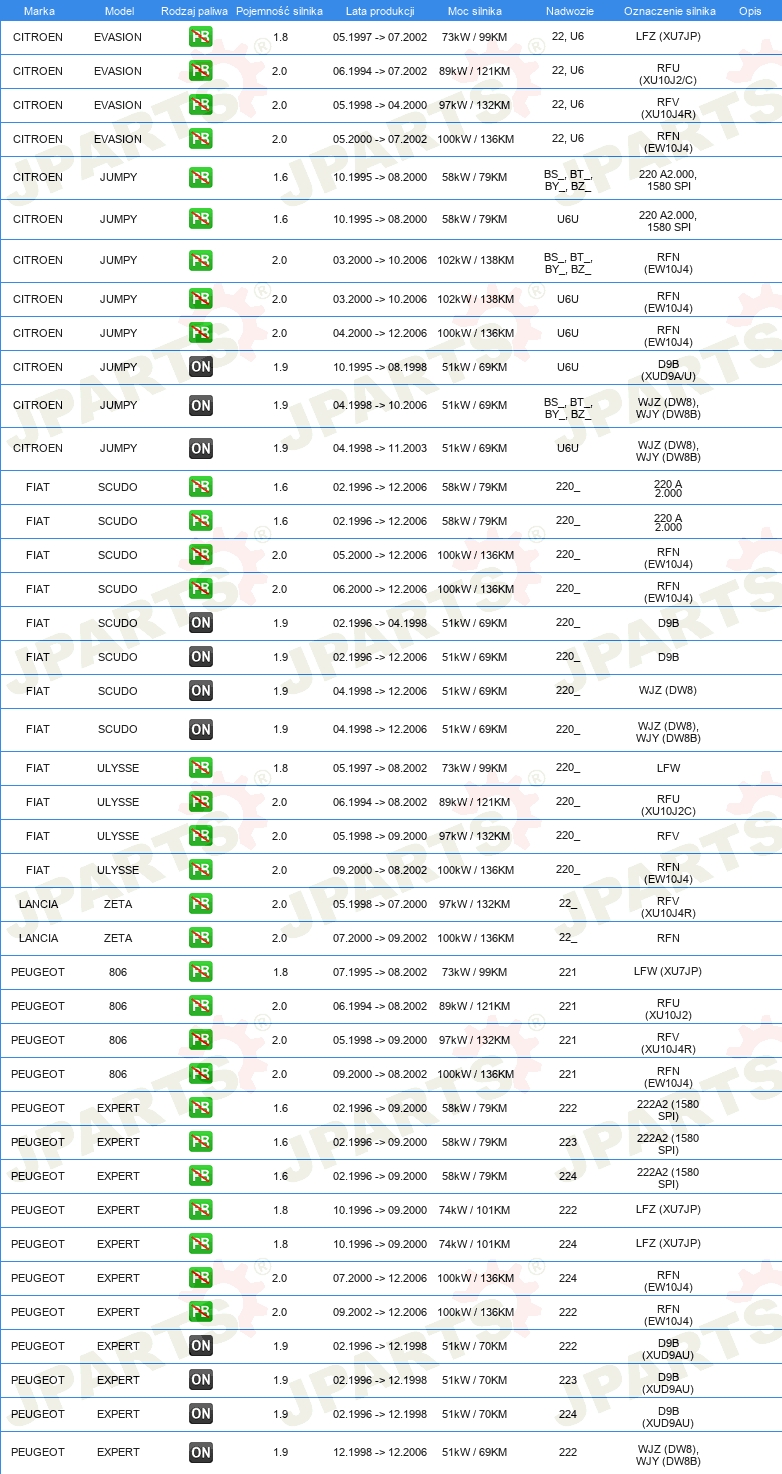Select the date '07.1995 -> 08.2002'
Screen dimensions: 782x1474
pyautogui.click(x=380, y=972)
